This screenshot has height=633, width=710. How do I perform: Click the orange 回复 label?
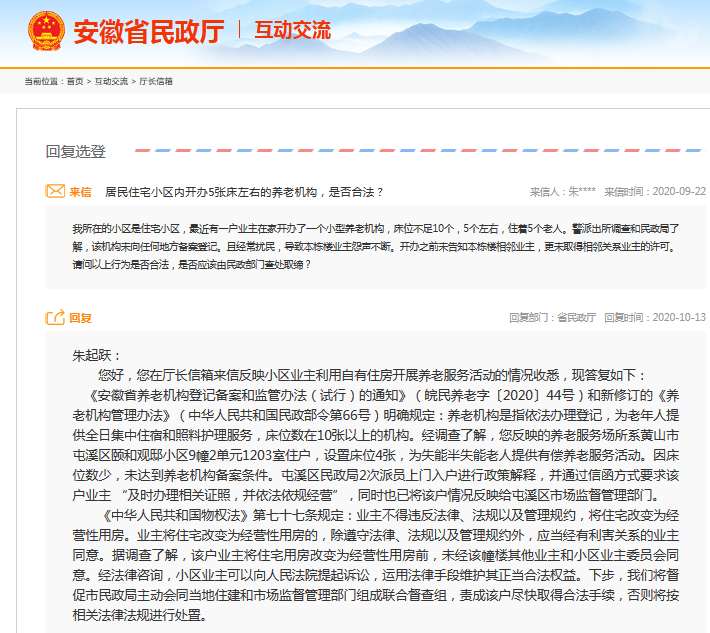pos(81,318)
